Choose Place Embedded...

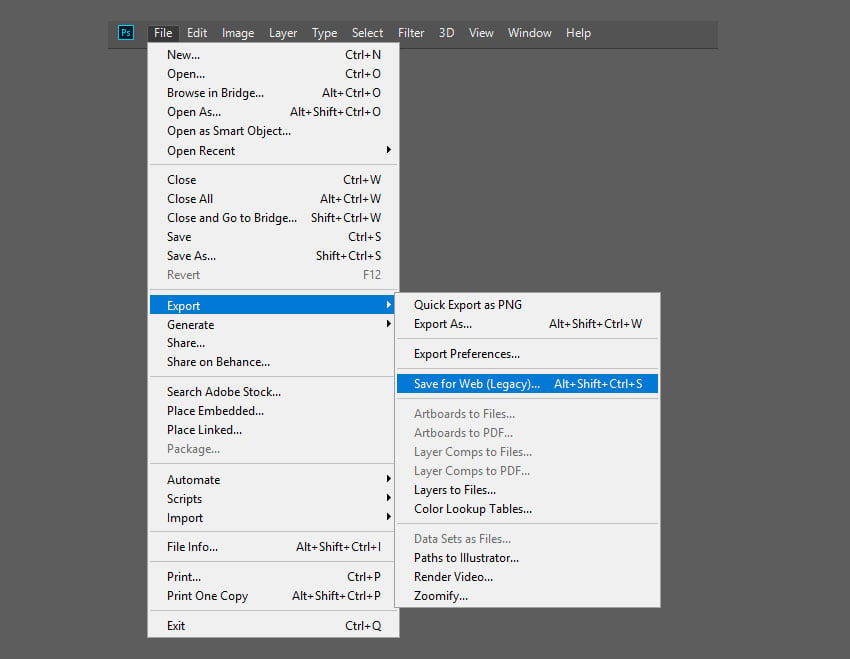point(272,410)
